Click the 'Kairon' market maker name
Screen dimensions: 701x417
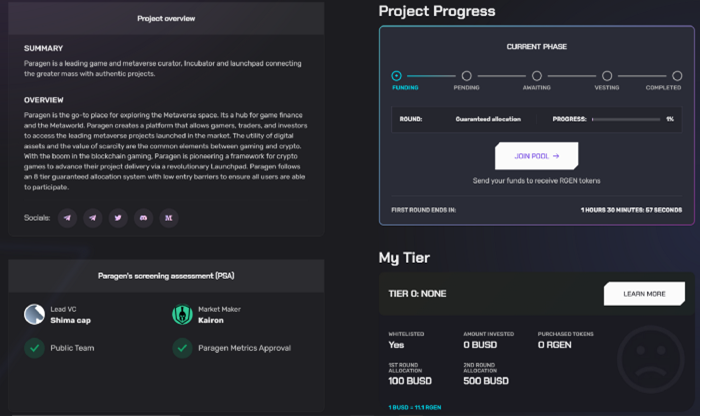tap(211, 320)
